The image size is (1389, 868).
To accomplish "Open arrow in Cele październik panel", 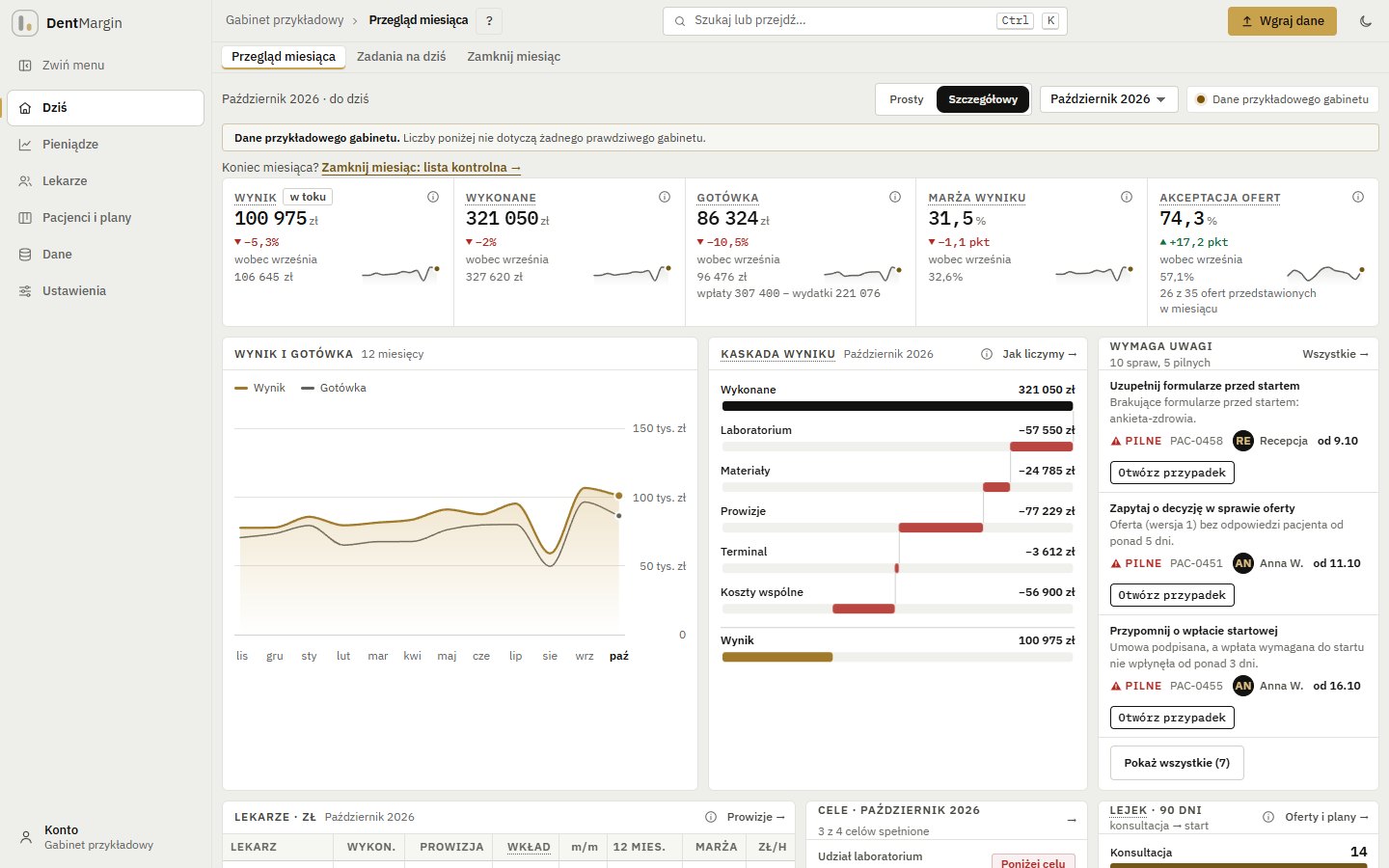I will coord(1072,821).
